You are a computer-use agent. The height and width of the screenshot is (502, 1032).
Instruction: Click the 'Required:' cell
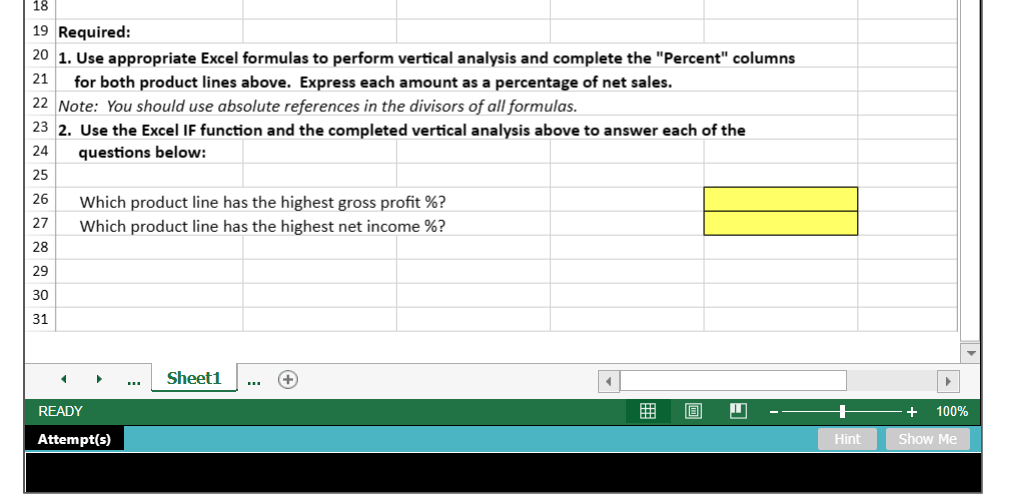tap(95, 32)
